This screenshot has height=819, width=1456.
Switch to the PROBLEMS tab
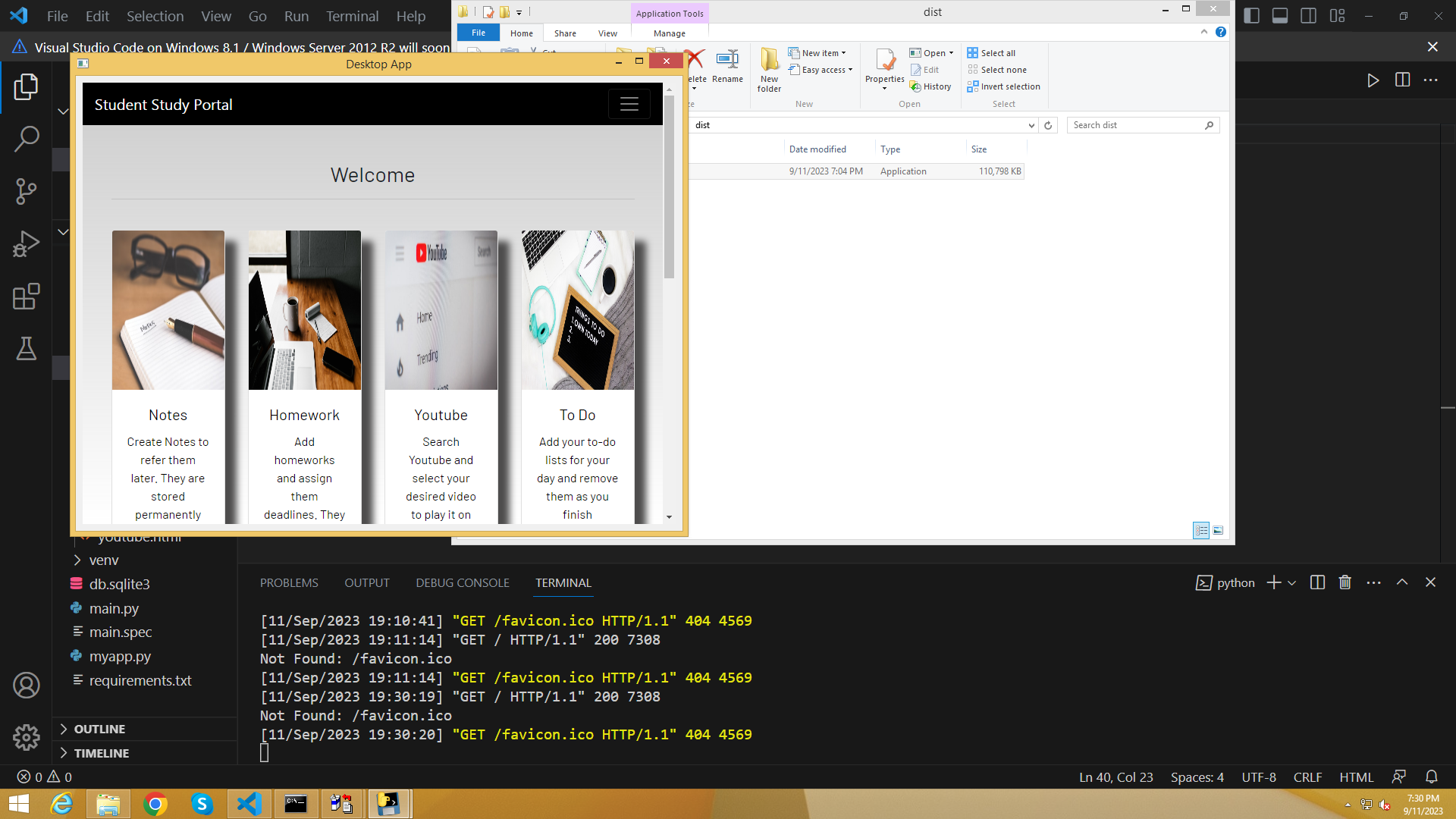pos(289,583)
